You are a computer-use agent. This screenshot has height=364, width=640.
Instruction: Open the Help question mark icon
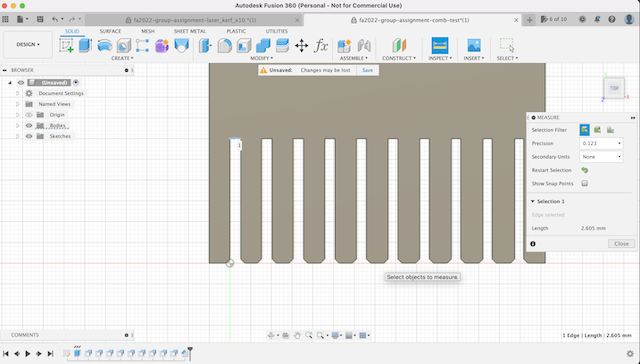pyautogui.click(x=612, y=19)
